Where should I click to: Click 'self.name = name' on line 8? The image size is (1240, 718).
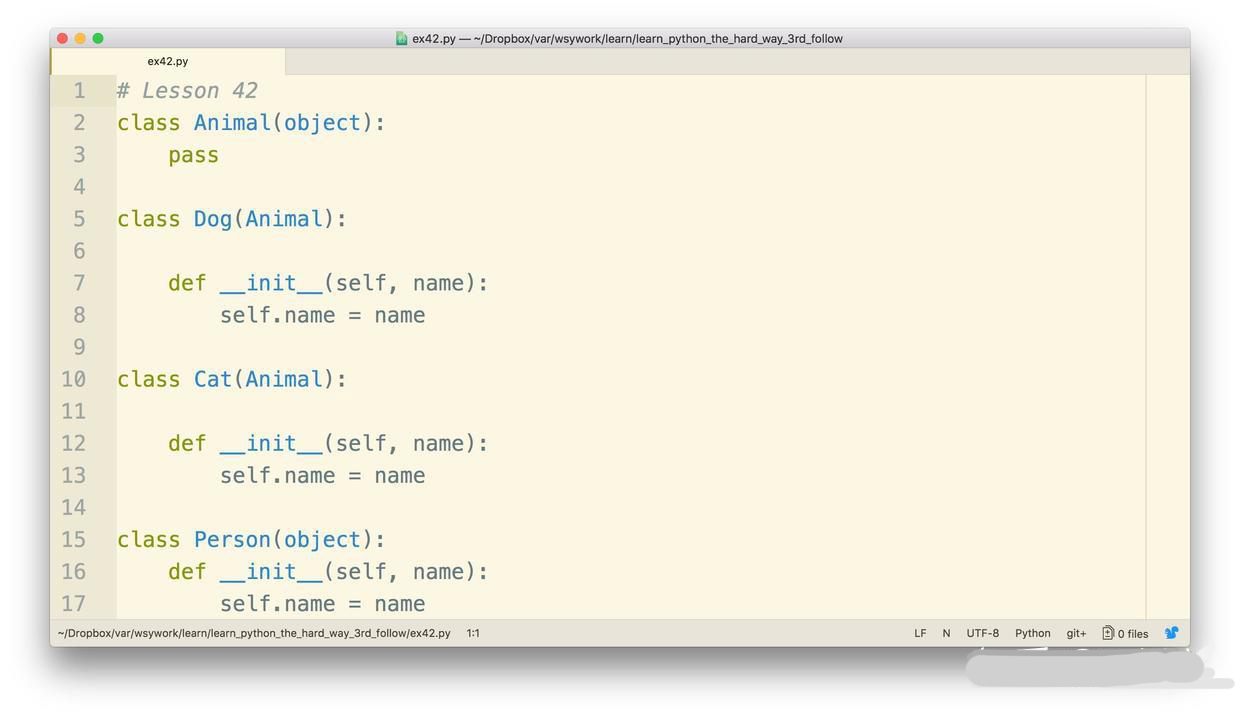[322, 315]
